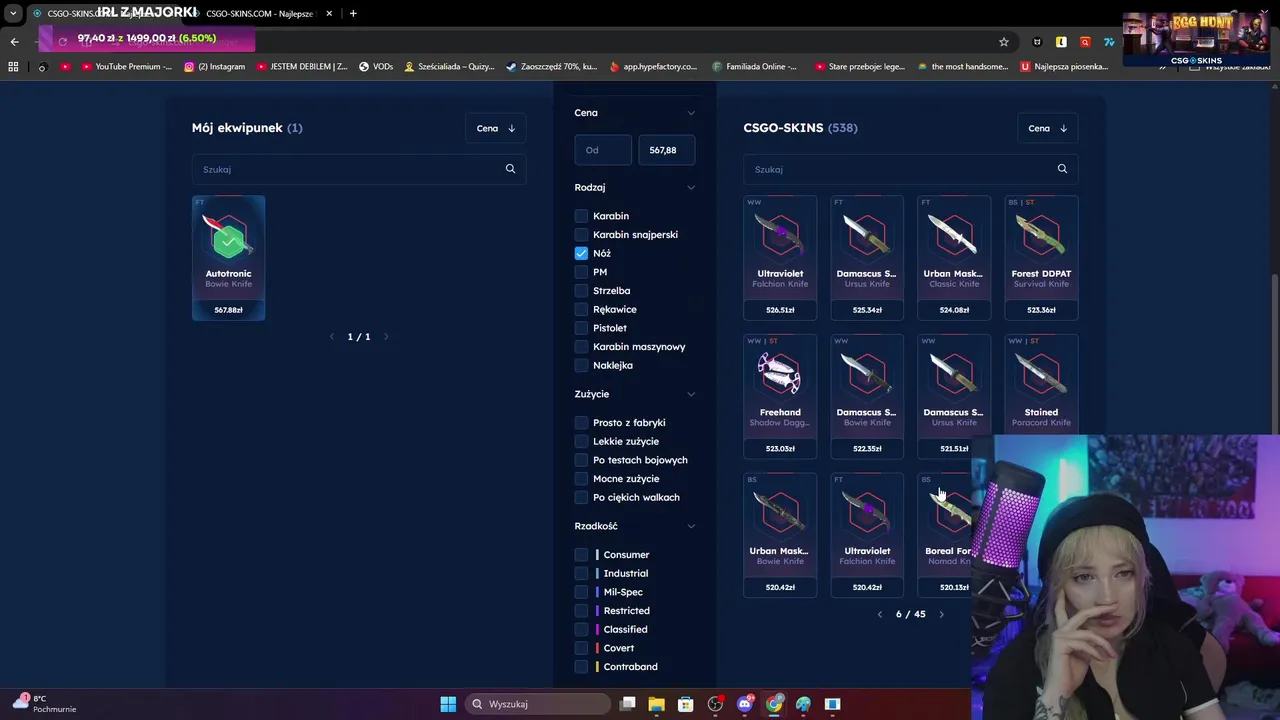This screenshot has height=720, width=1280.
Task: Click the Szukaj field in CSGO-SKINS panel
Action: pyautogui.click(x=910, y=169)
